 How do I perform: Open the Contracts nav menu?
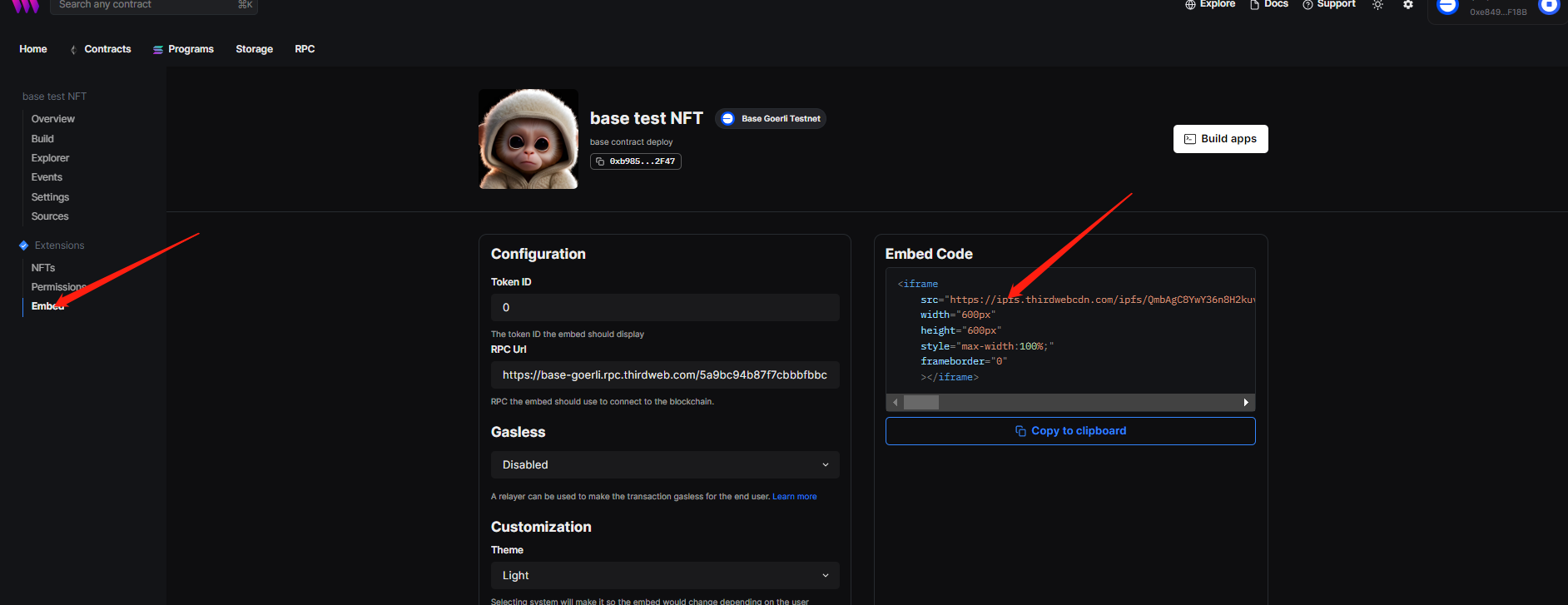(x=101, y=49)
